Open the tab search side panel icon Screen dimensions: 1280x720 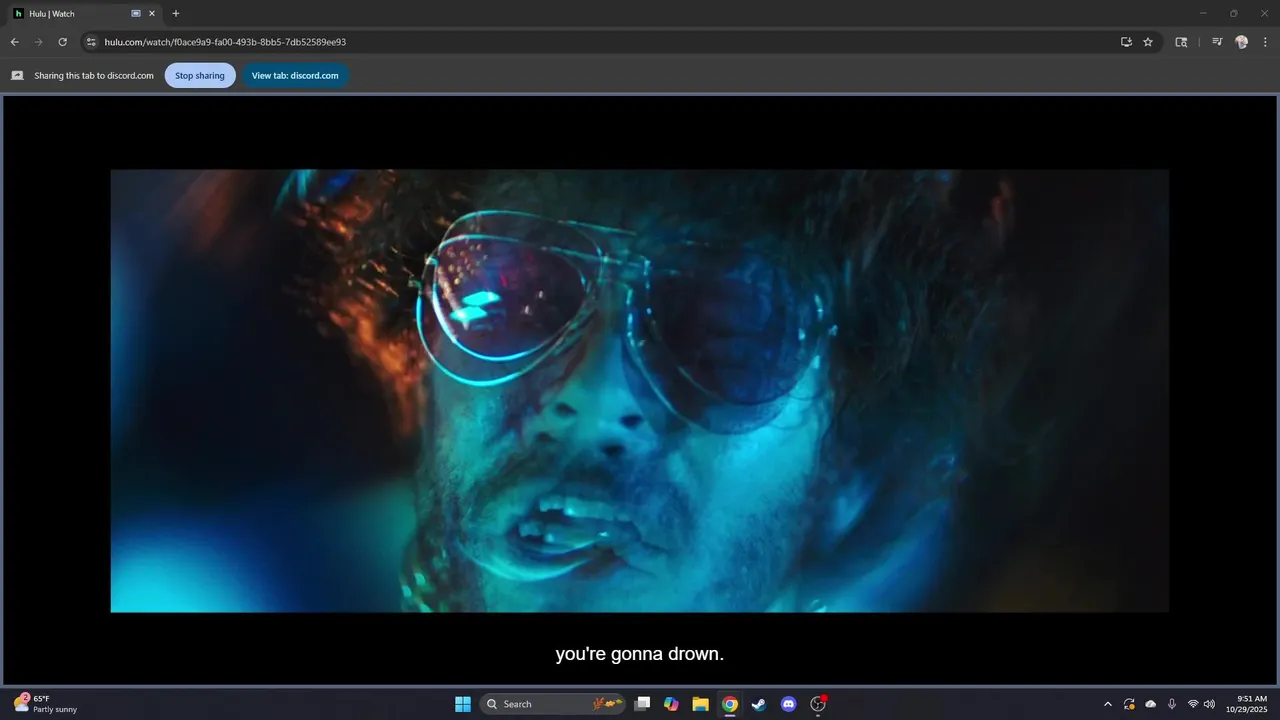pos(1181,42)
